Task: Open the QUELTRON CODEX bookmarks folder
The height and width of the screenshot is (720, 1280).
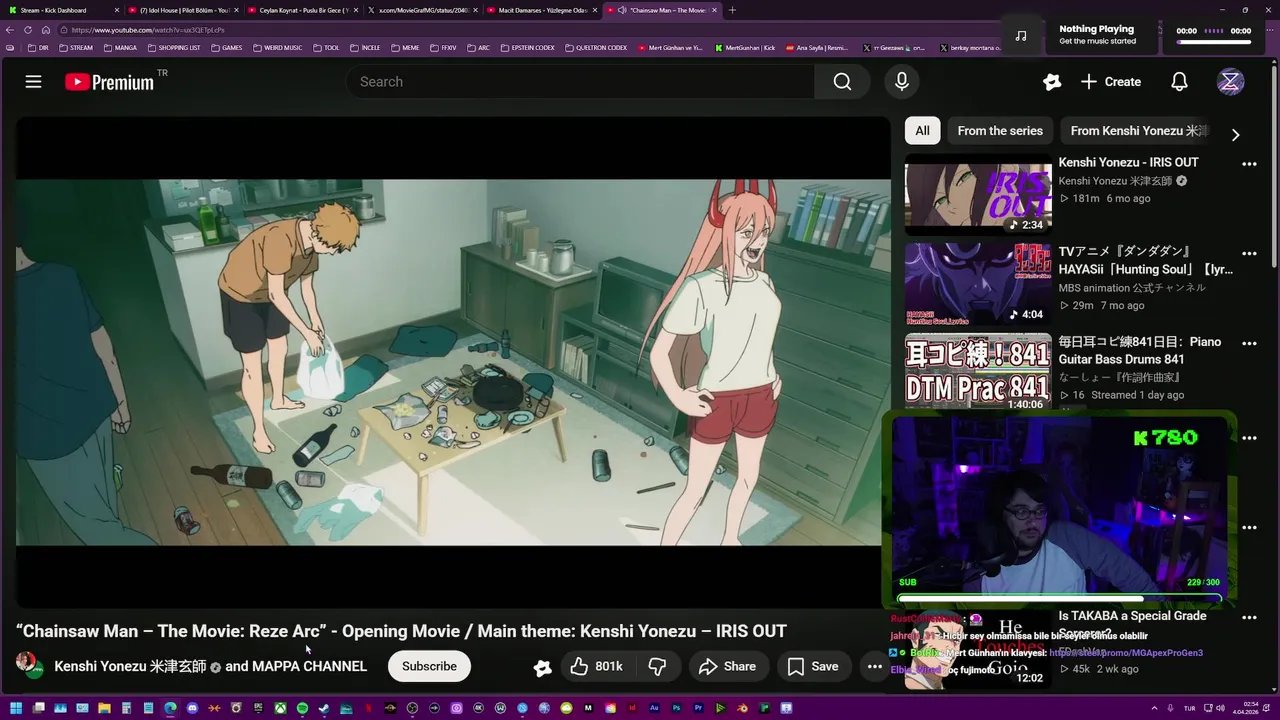Action: (x=596, y=48)
